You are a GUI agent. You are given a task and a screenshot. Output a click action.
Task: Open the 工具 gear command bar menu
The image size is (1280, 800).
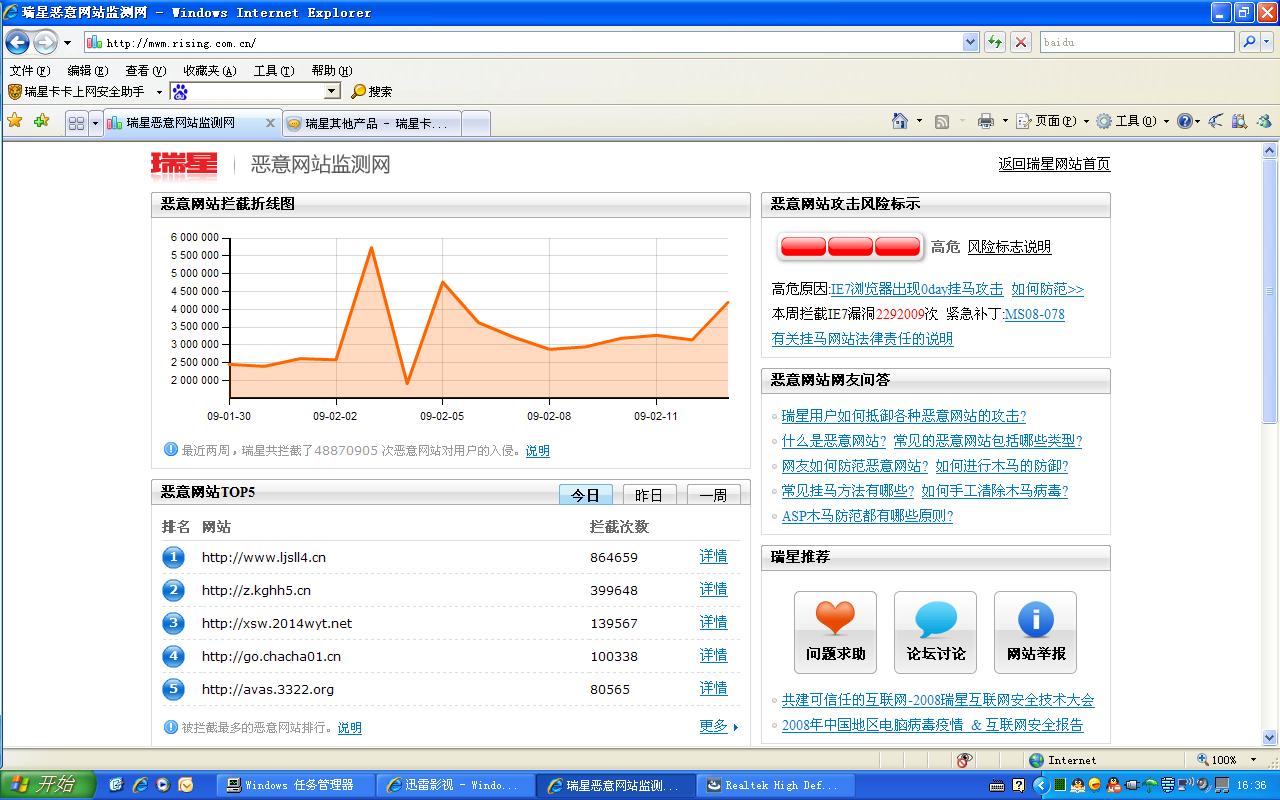1133,121
